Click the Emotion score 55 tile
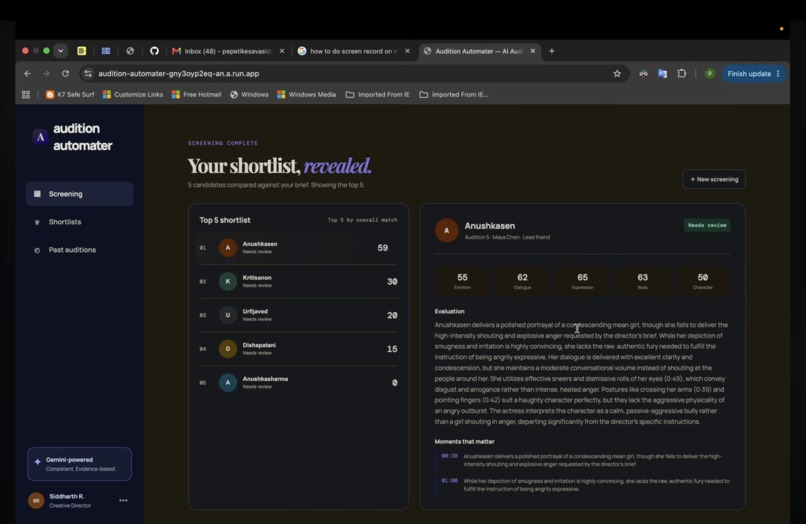The width and height of the screenshot is (806, 524). pos(462,281)
